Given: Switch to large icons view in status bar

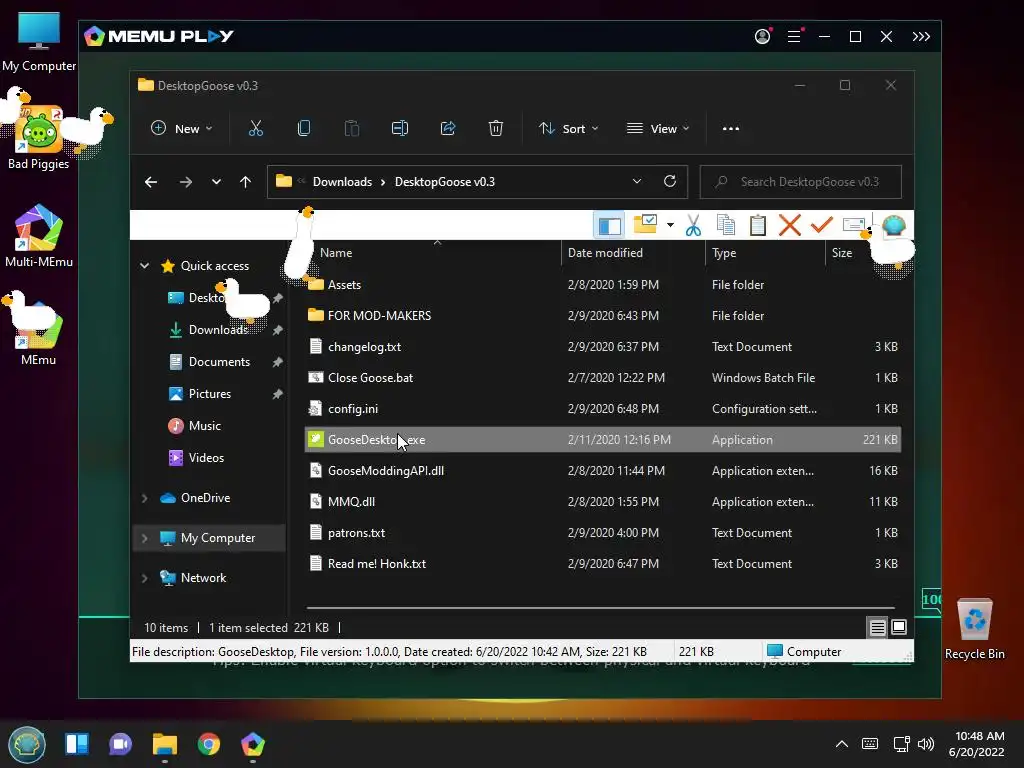Looking at the screenshot, I should pos(899,628).
